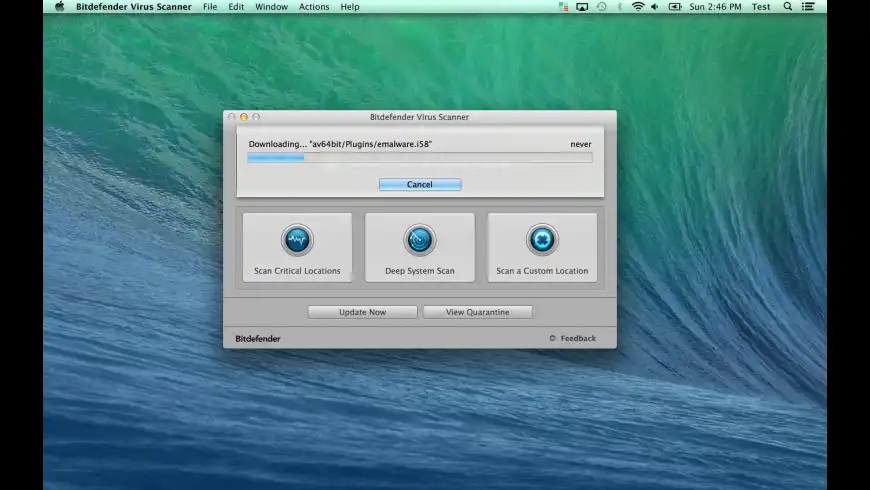870x490 pixels.
Task: Open Notification Center list icon
Action: [808, 7]
